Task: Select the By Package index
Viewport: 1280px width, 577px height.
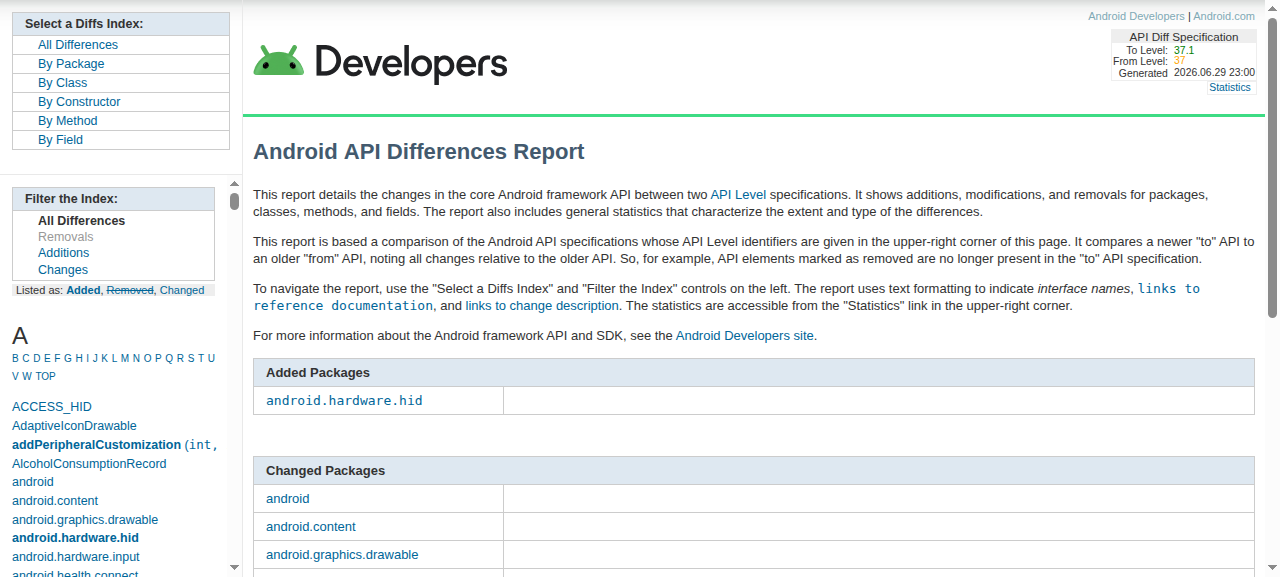Action: [x=71, y=64]
